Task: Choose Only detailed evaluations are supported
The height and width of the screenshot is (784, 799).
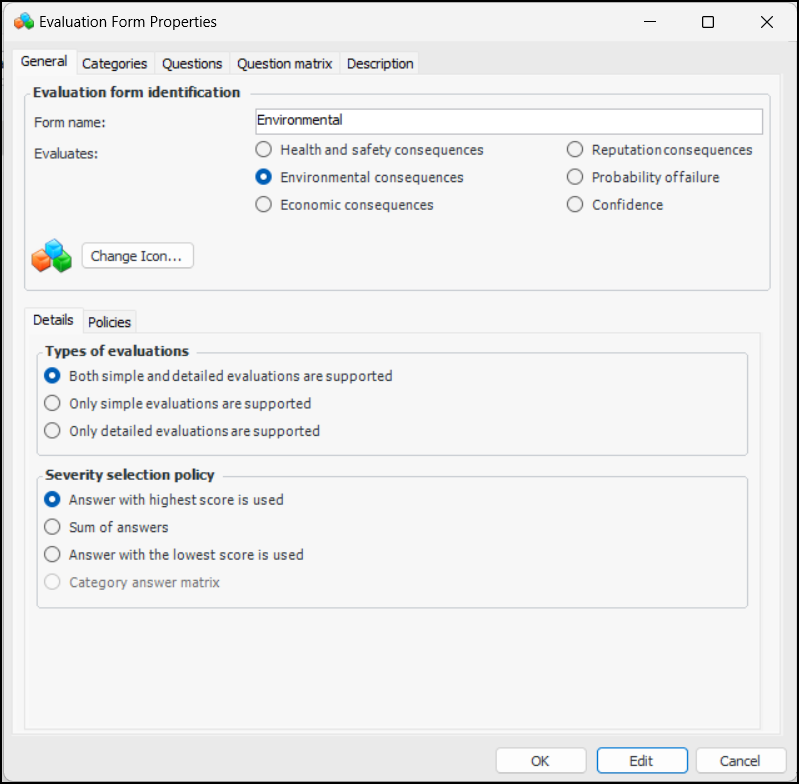Action: (x=53, y=431)
